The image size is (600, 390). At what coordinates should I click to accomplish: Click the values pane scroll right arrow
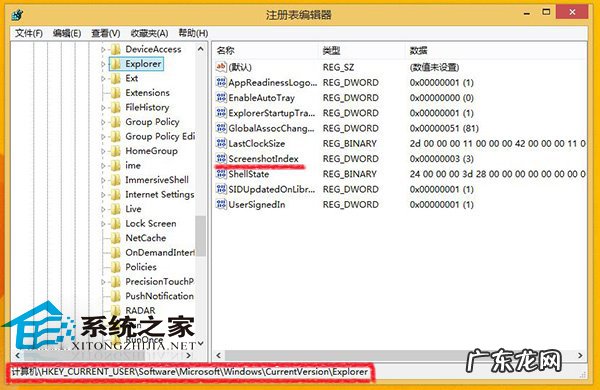pyautogui.click(x=580, y=356)
